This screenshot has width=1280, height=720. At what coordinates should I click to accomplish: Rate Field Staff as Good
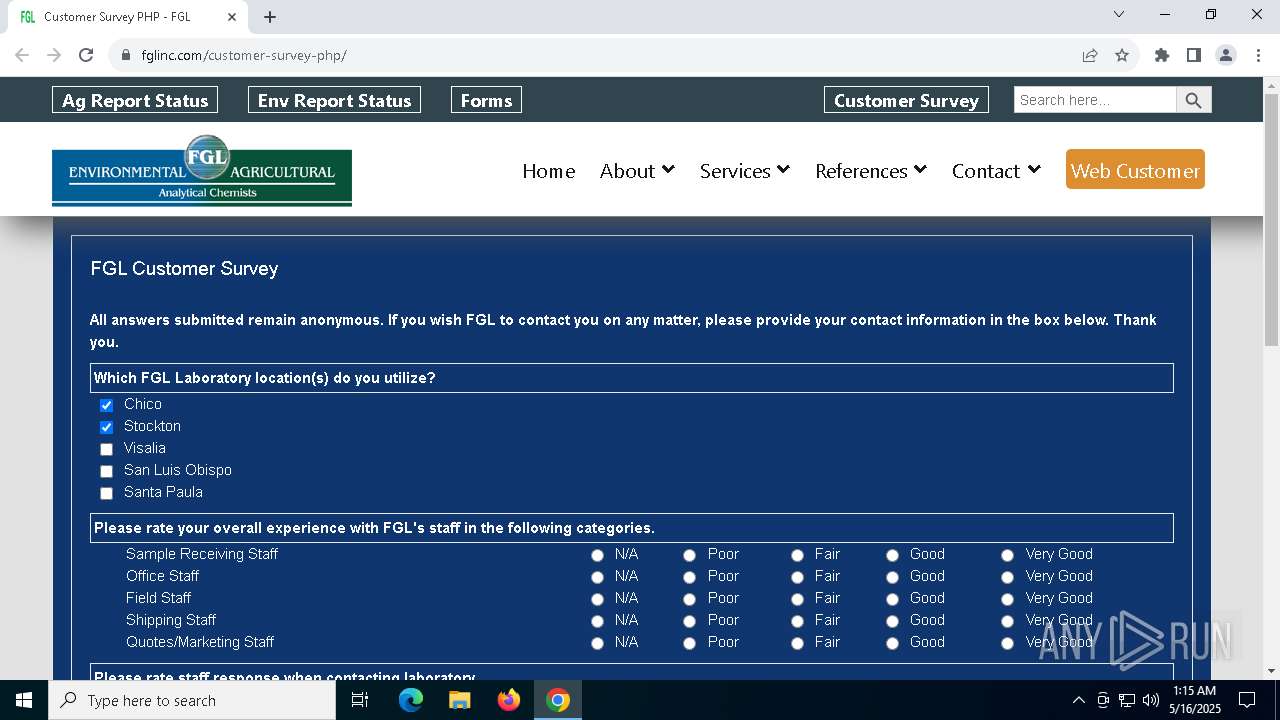[892, 599]
